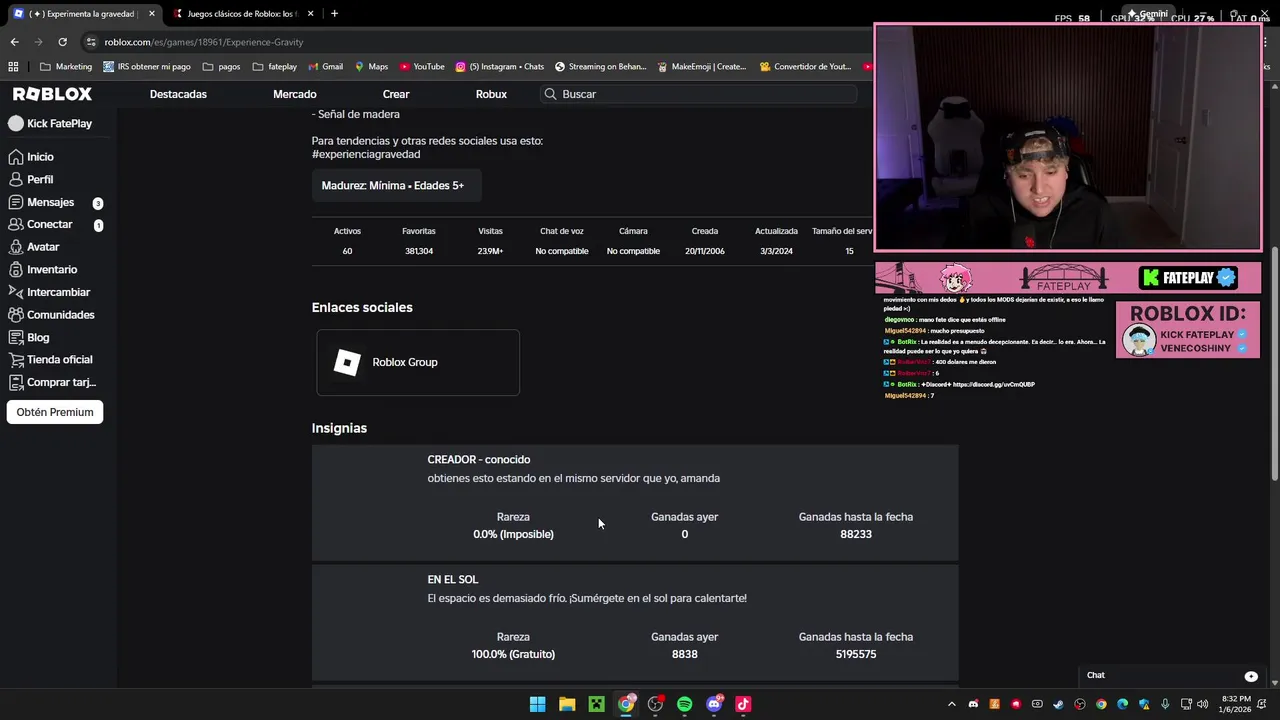This screenshot has width=1280, height=720.
Task: Open Avatar in the sidebar
Action: click(43, 247)
